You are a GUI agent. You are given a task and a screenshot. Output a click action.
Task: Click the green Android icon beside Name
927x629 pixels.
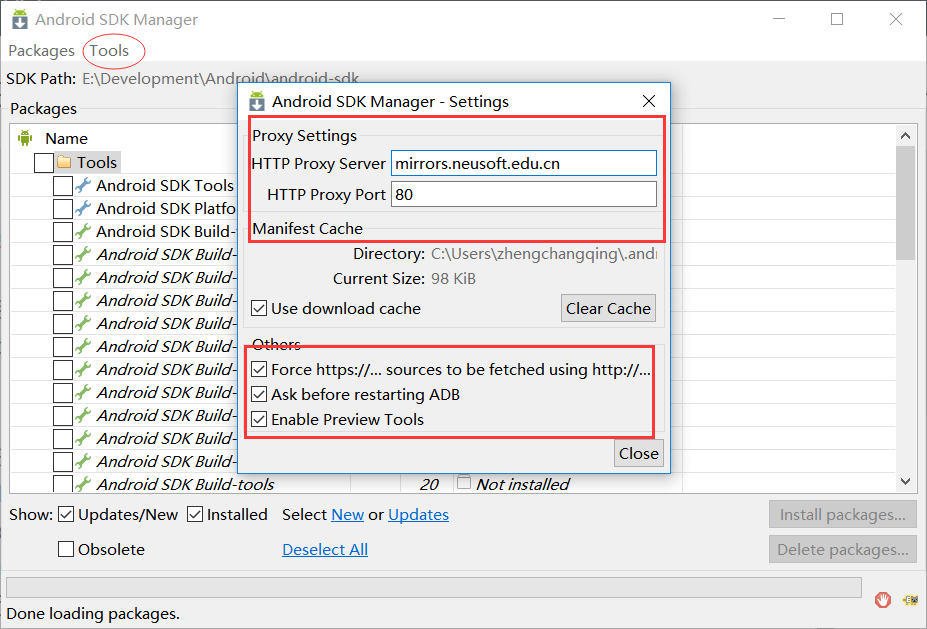pos(25,138)
